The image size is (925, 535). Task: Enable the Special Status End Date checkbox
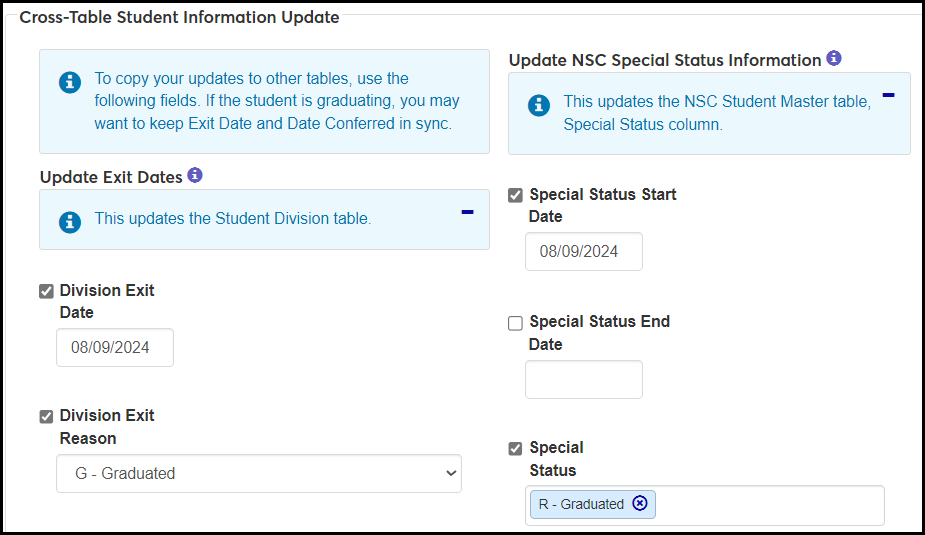(515, 323)
